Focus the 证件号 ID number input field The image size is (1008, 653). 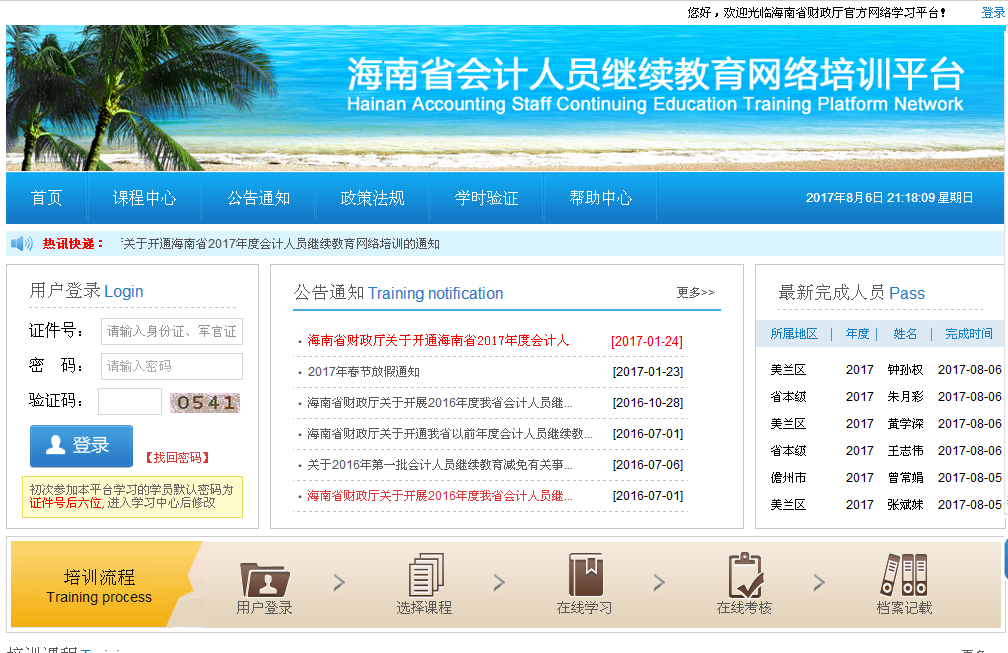click(171, 331)
